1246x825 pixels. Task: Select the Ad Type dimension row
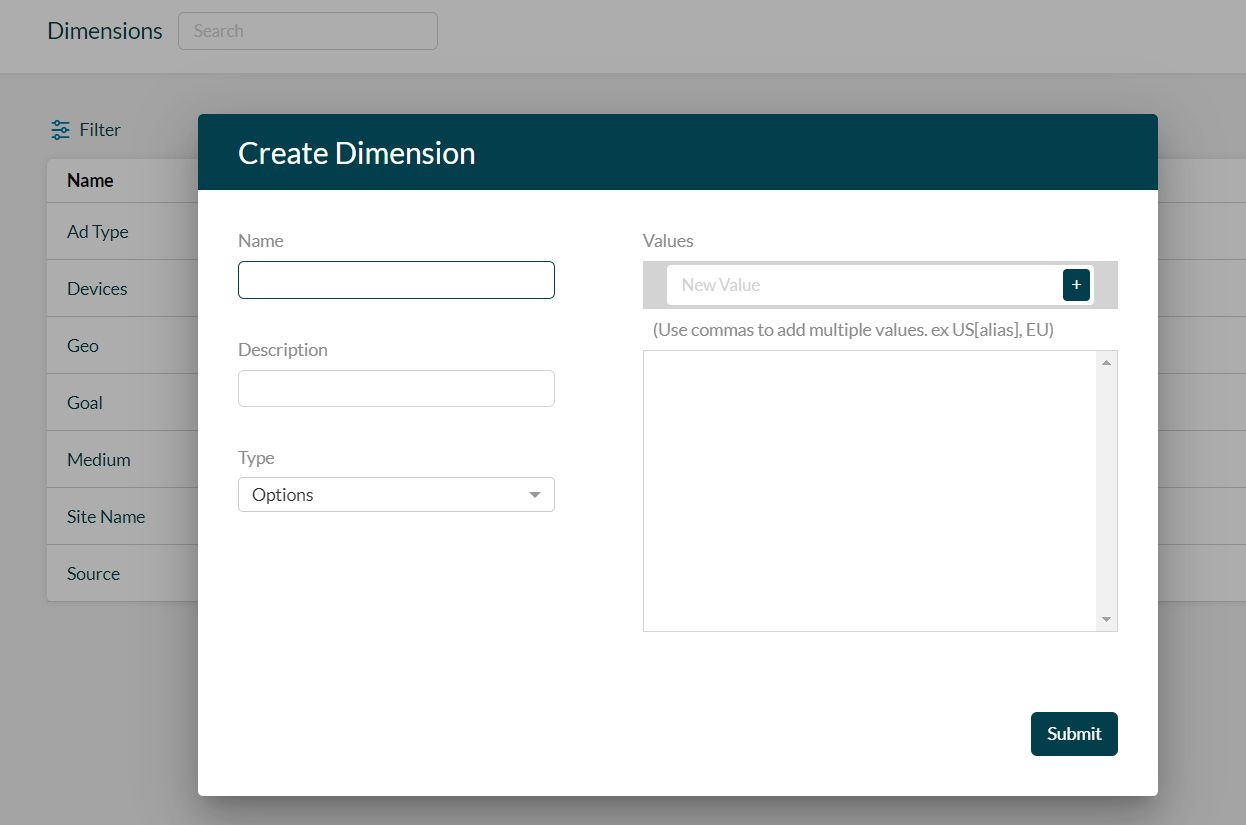[97, 231]
